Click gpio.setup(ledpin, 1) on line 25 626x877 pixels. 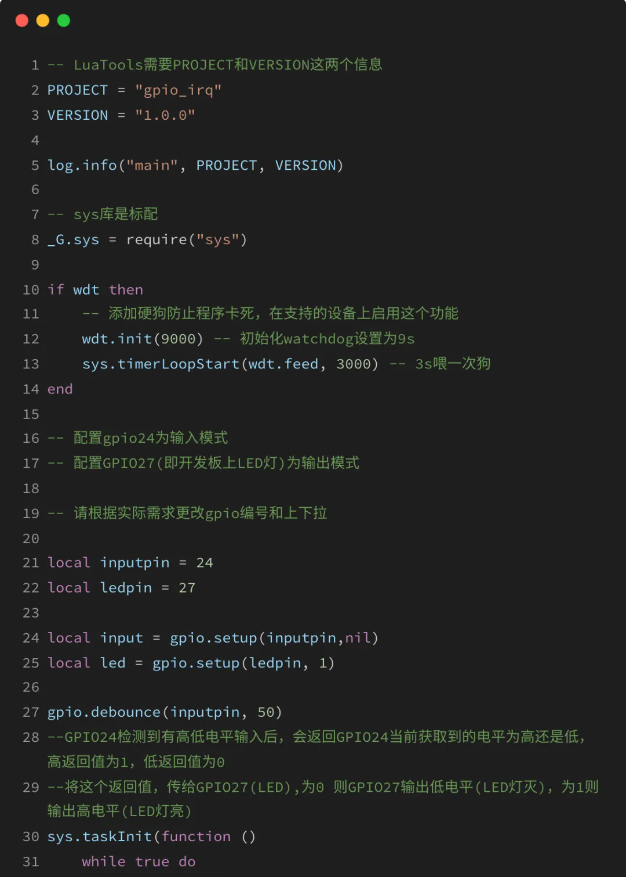point(243,663)
